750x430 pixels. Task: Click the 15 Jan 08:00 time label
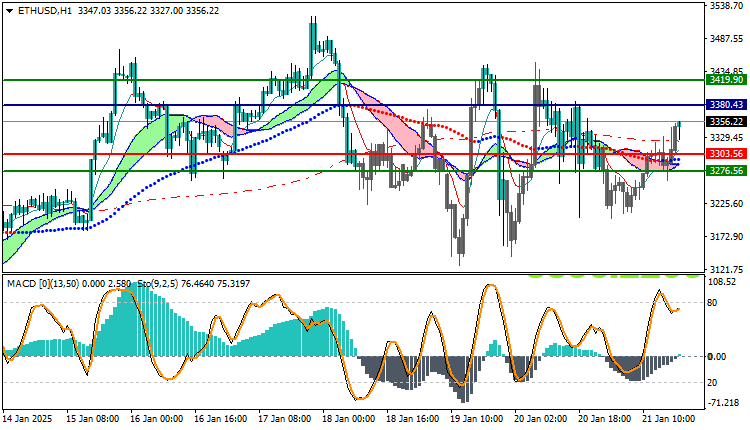(93, 419)
